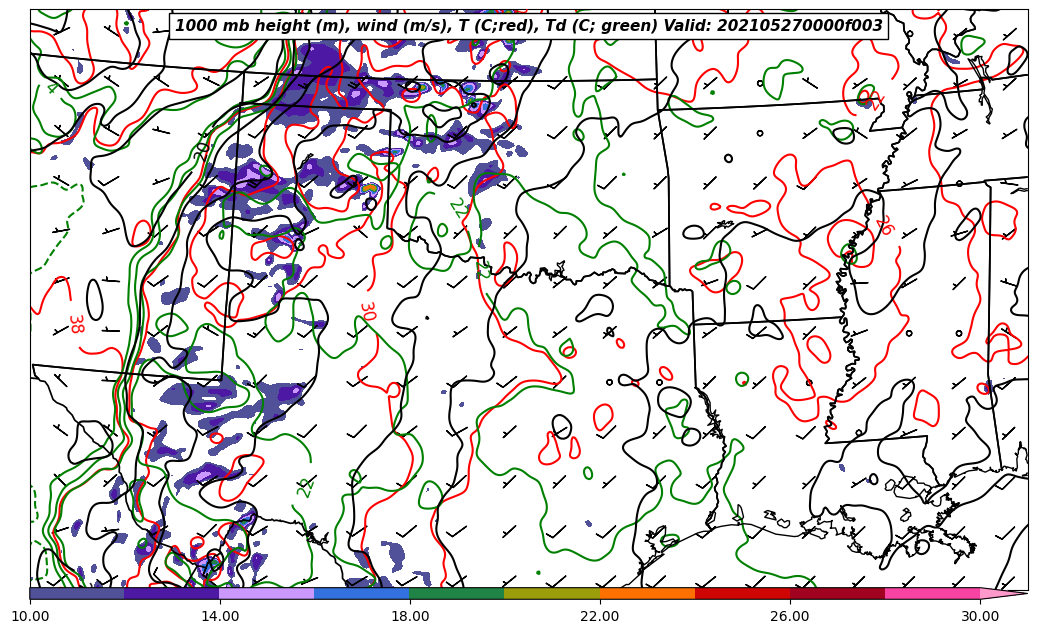1037x633 pixels.
Task: Select the 18.00 colorbar tick label
Action: click(410, 616)
